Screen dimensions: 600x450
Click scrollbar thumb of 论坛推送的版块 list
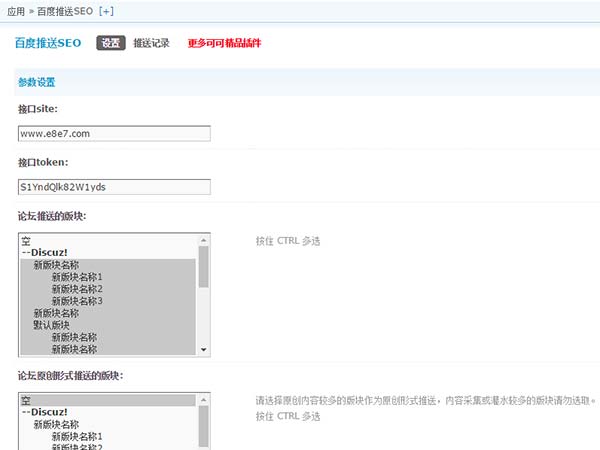coord(204,266)
